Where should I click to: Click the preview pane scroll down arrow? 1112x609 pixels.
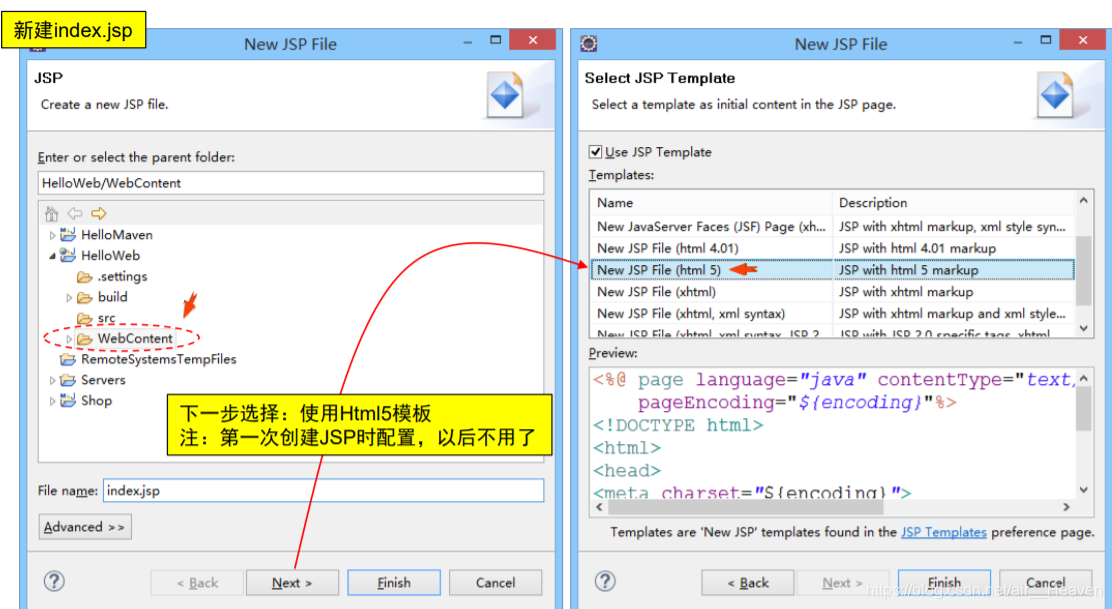pos(1084,490)
